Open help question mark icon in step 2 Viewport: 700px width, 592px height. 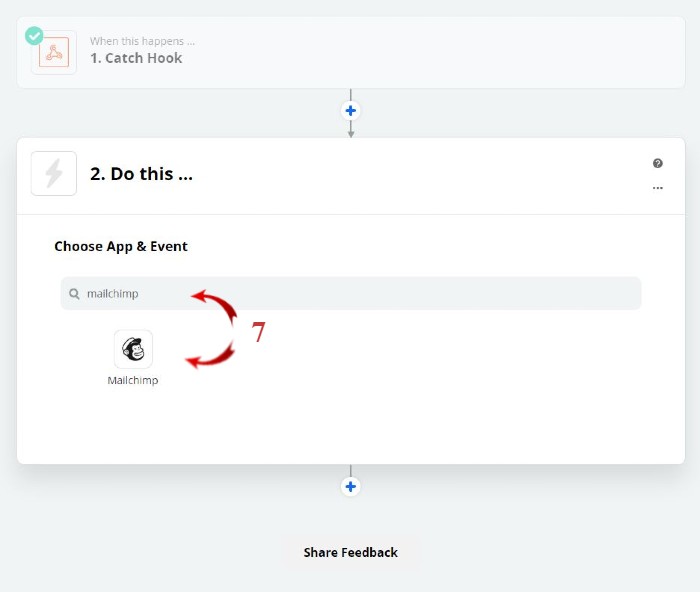(658, 163)
